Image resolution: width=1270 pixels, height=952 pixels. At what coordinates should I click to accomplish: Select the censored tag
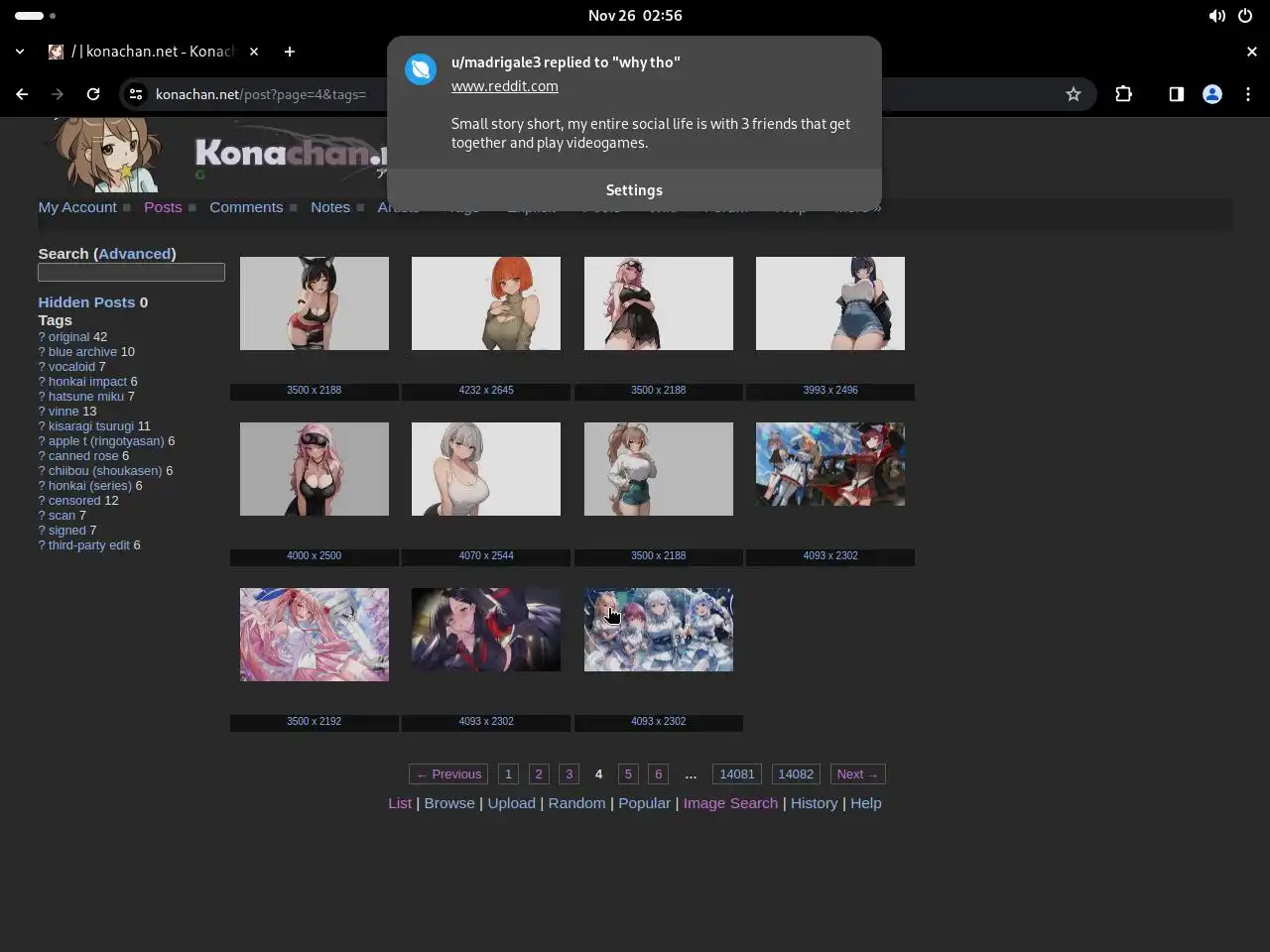point(74,501)
